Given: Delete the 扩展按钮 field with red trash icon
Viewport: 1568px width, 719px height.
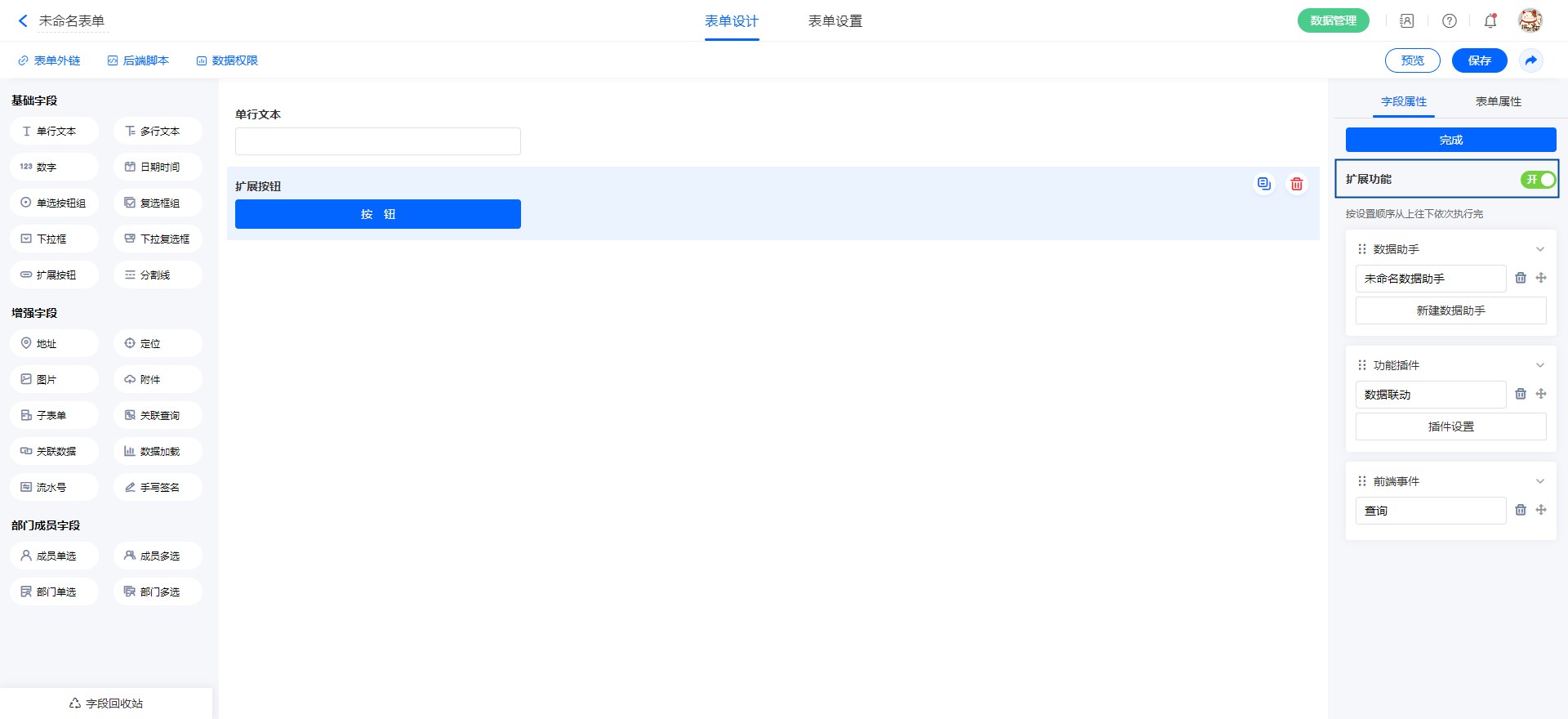Looking at the screenshot, I should pyautogui.click(x=1296, y=184).
